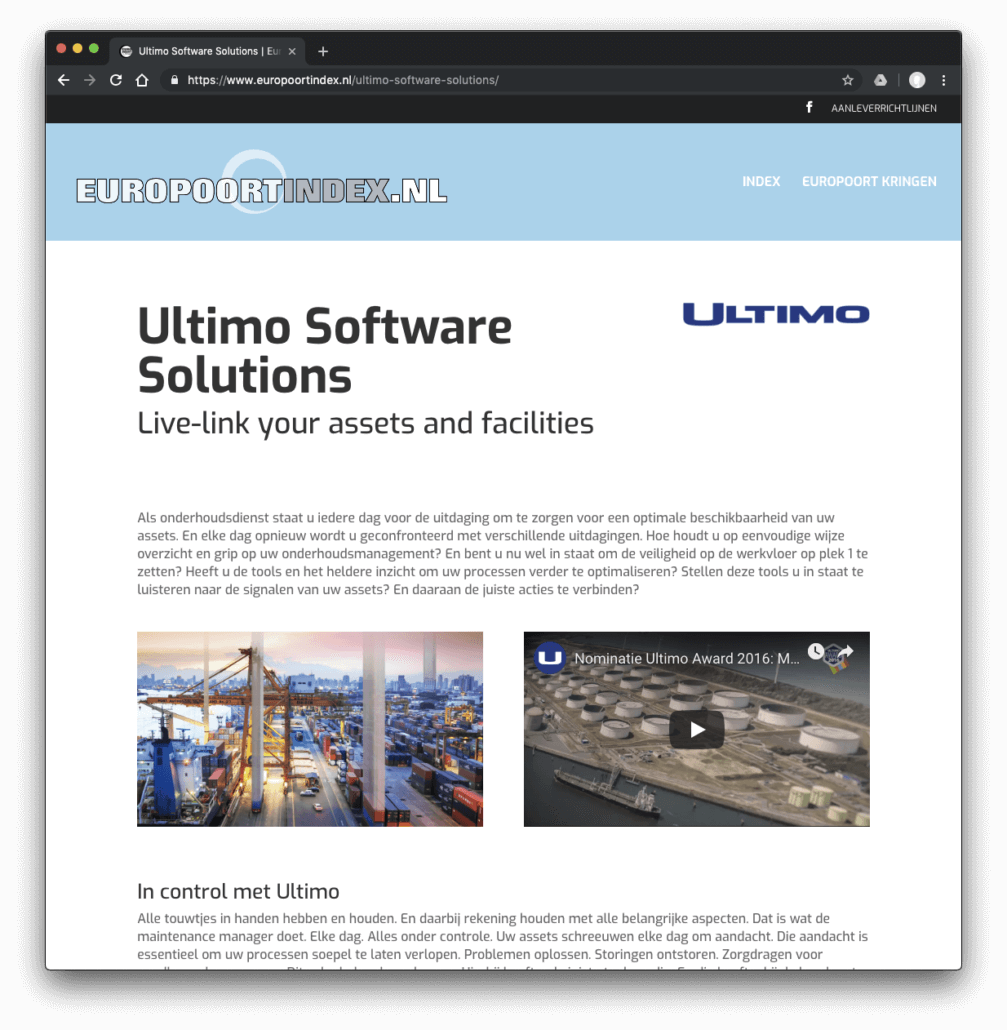Bookmark this page with the star icon
Viewport: 1007px width, 1030px height.
point(847,80)
